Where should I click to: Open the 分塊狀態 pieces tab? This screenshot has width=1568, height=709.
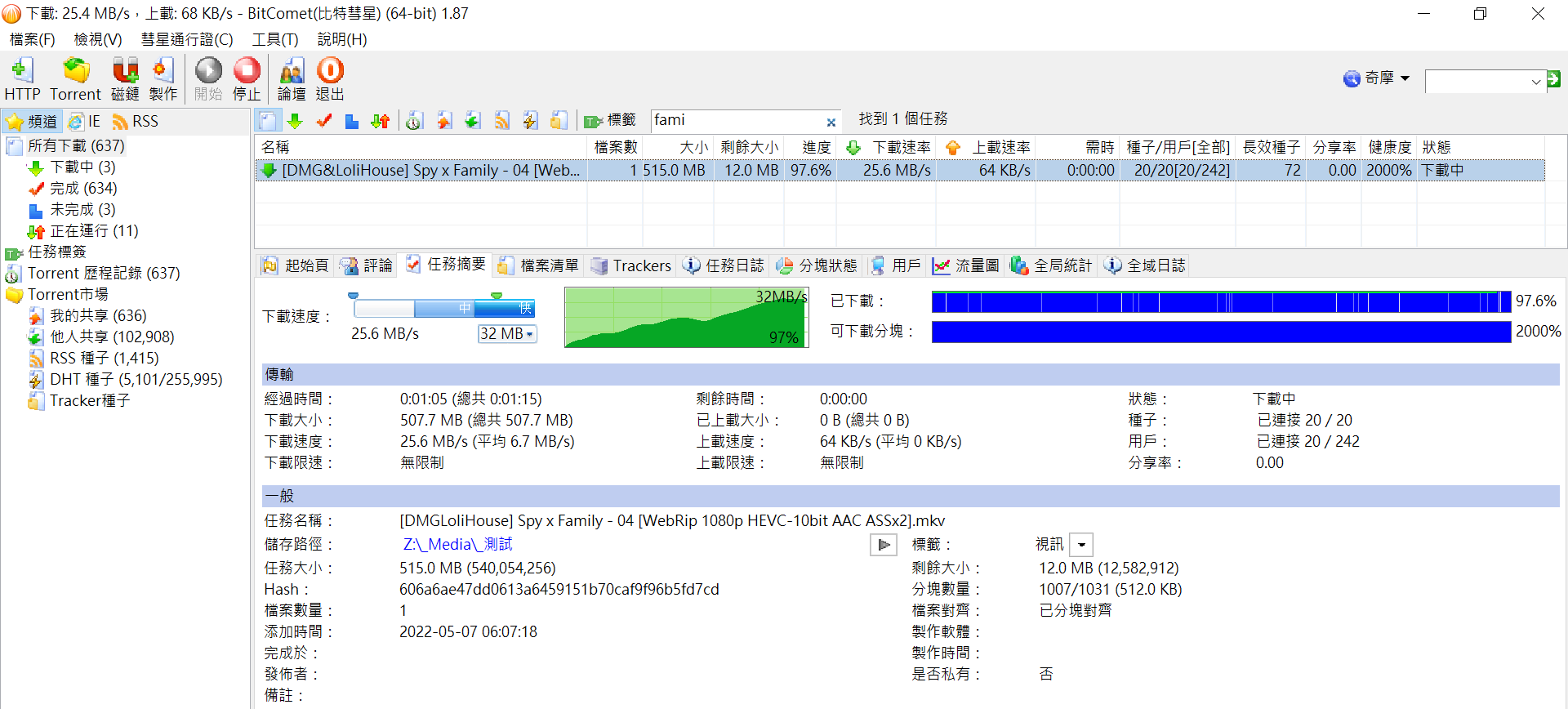click(817, 265)
